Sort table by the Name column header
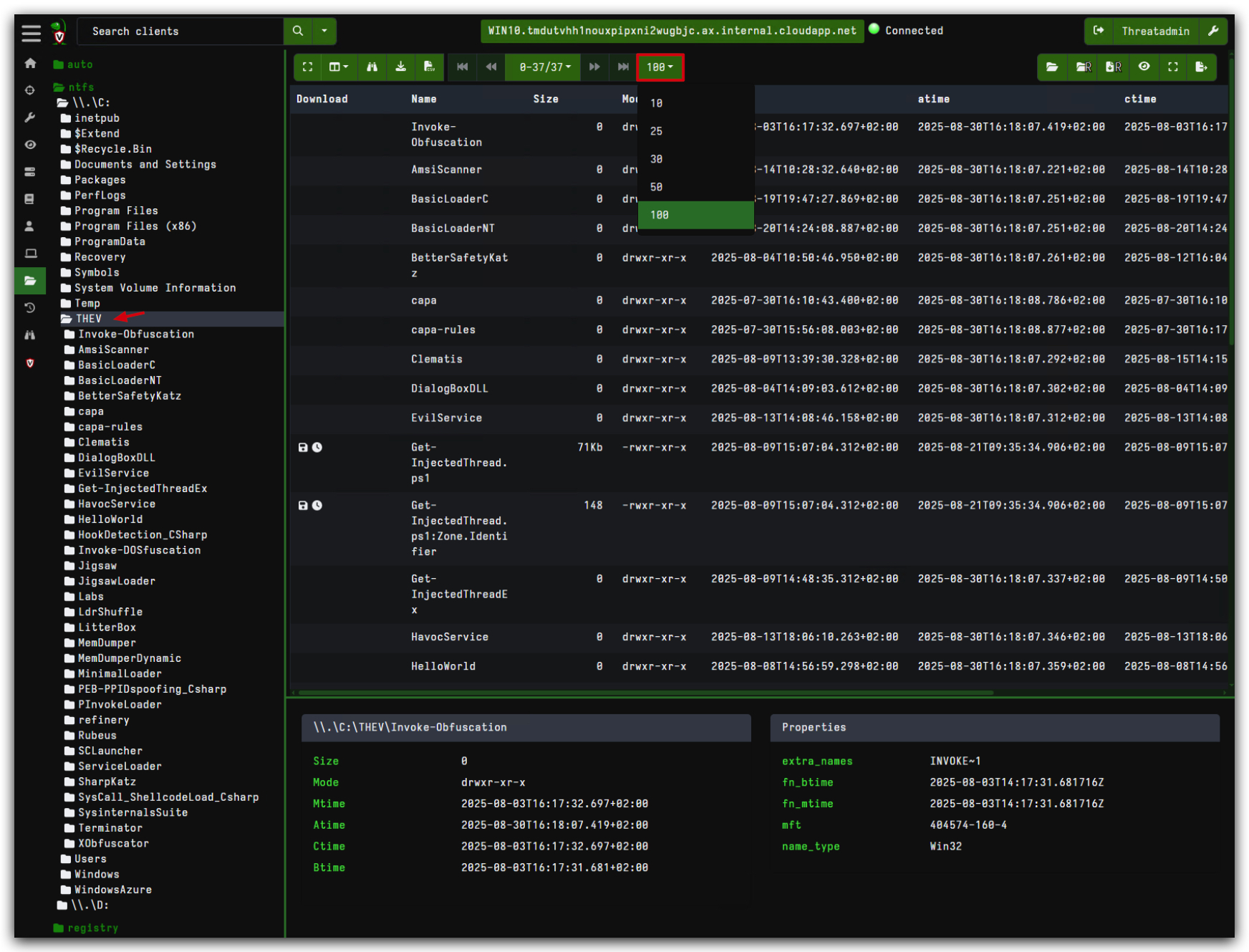 point(424,99)
